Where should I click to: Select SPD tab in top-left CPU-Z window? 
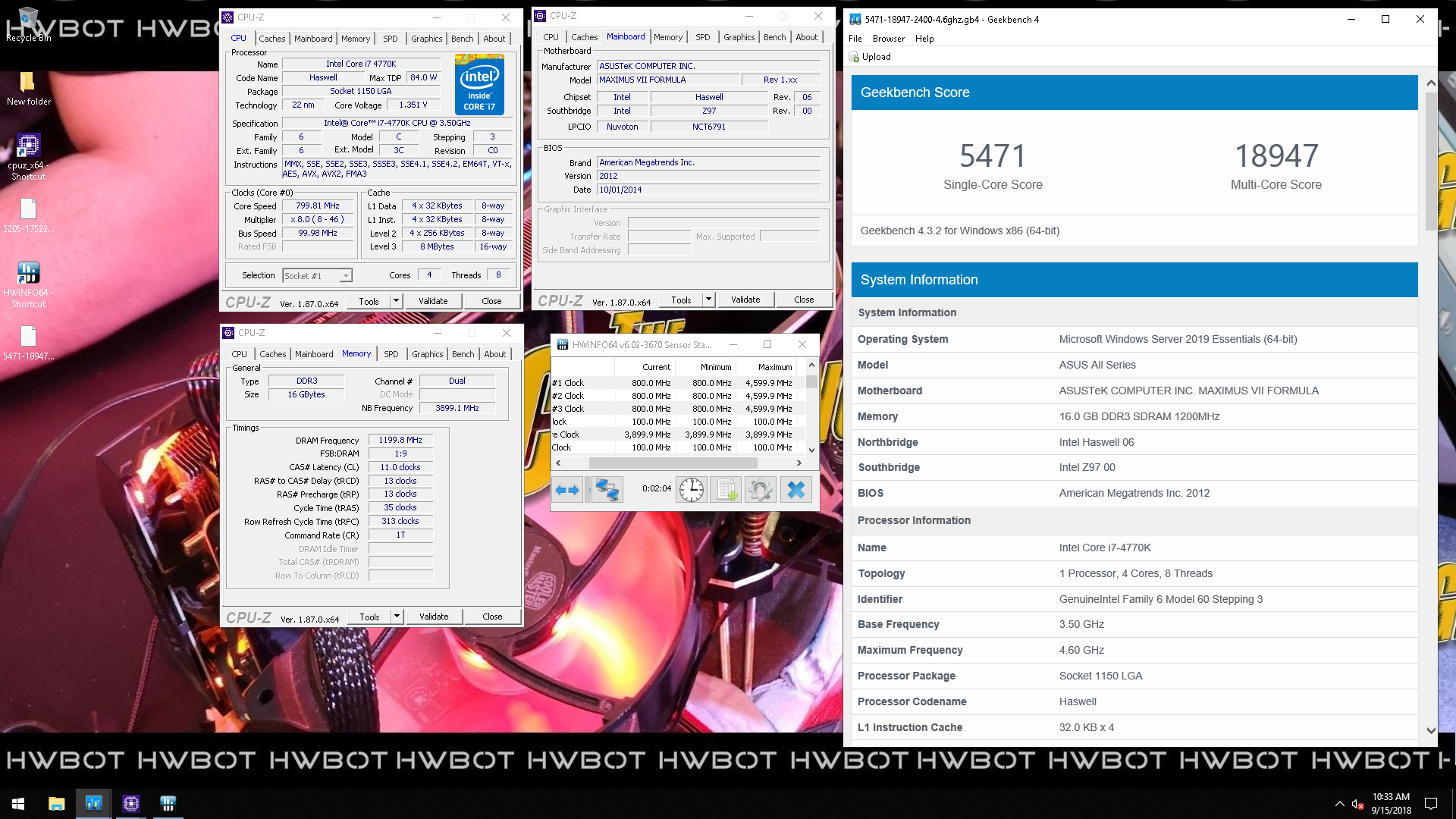click(x=390, y=39)
